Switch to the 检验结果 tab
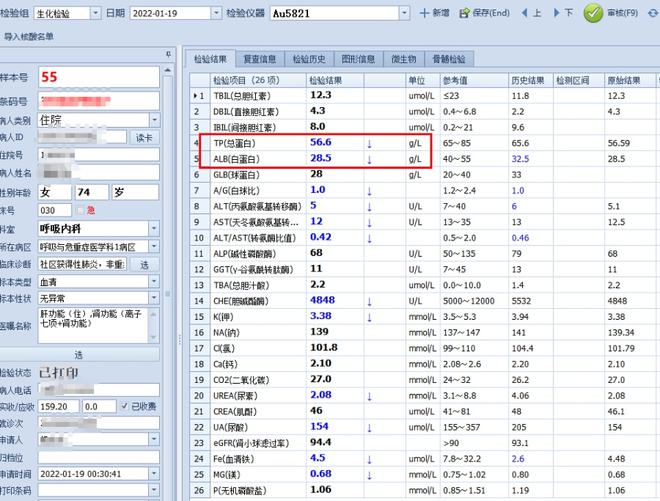 [210, 59]
